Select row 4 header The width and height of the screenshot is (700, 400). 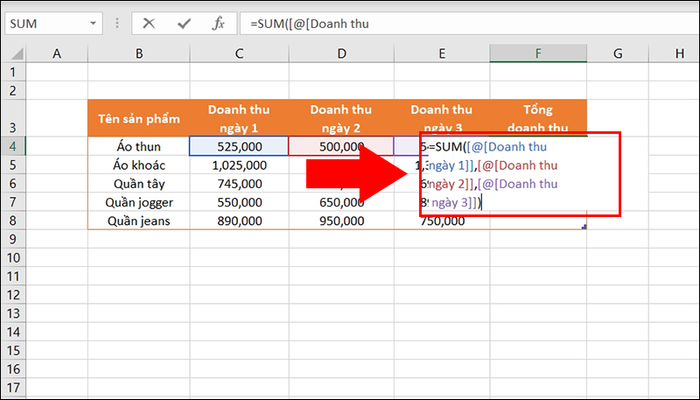pos(13,146)
